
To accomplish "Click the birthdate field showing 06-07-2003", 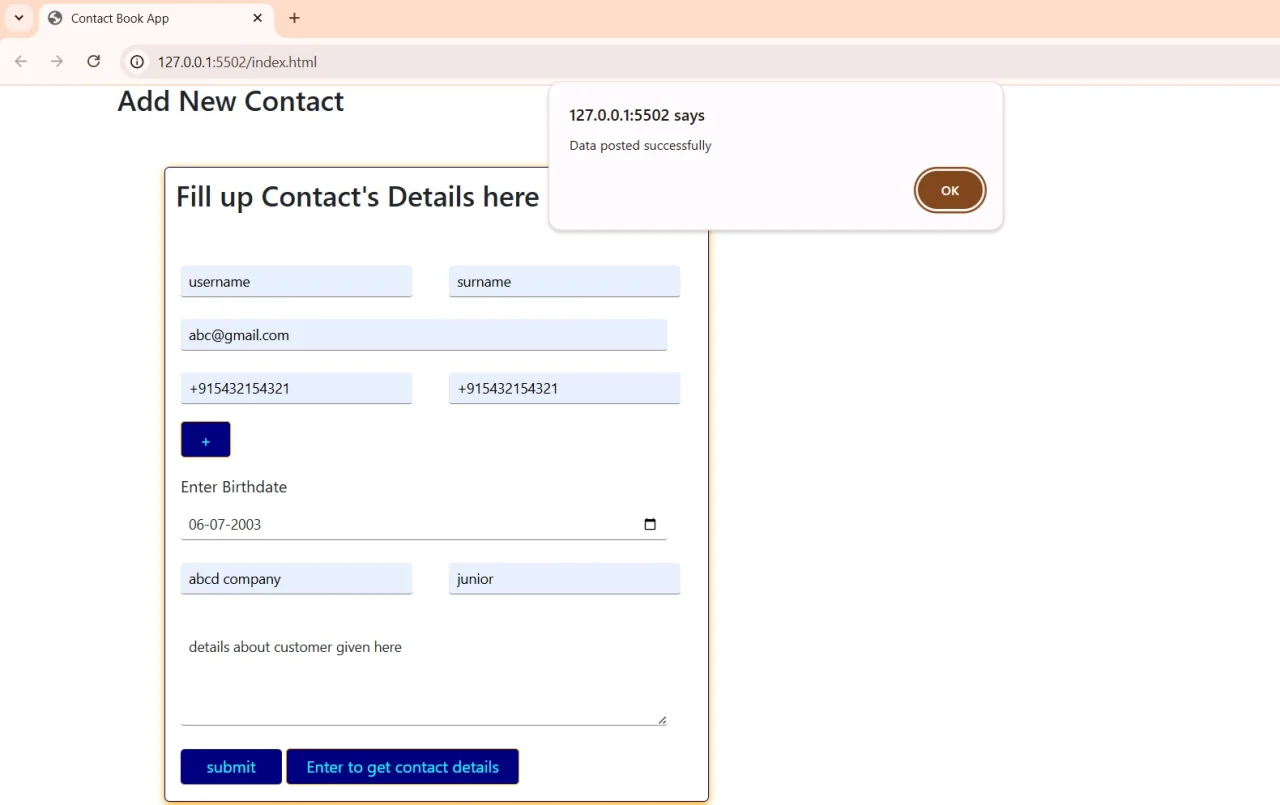I will coord(424,524).
